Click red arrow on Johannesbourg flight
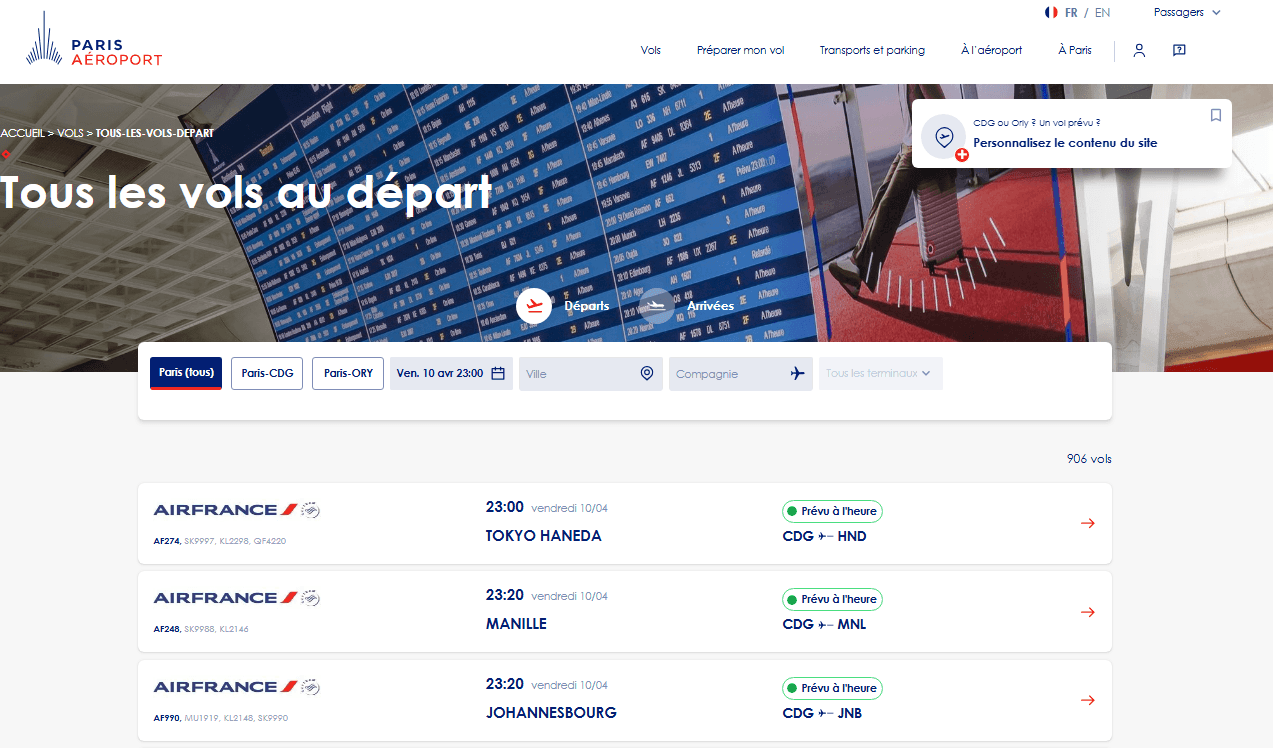Viewport: 1273px width, 748px height. tap(1088, 700)
